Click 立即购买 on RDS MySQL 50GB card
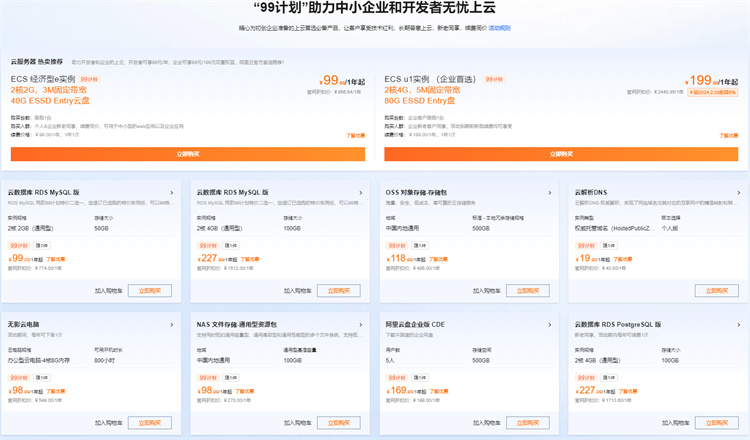The image size is (750, 440). click(x=150, y=291)
